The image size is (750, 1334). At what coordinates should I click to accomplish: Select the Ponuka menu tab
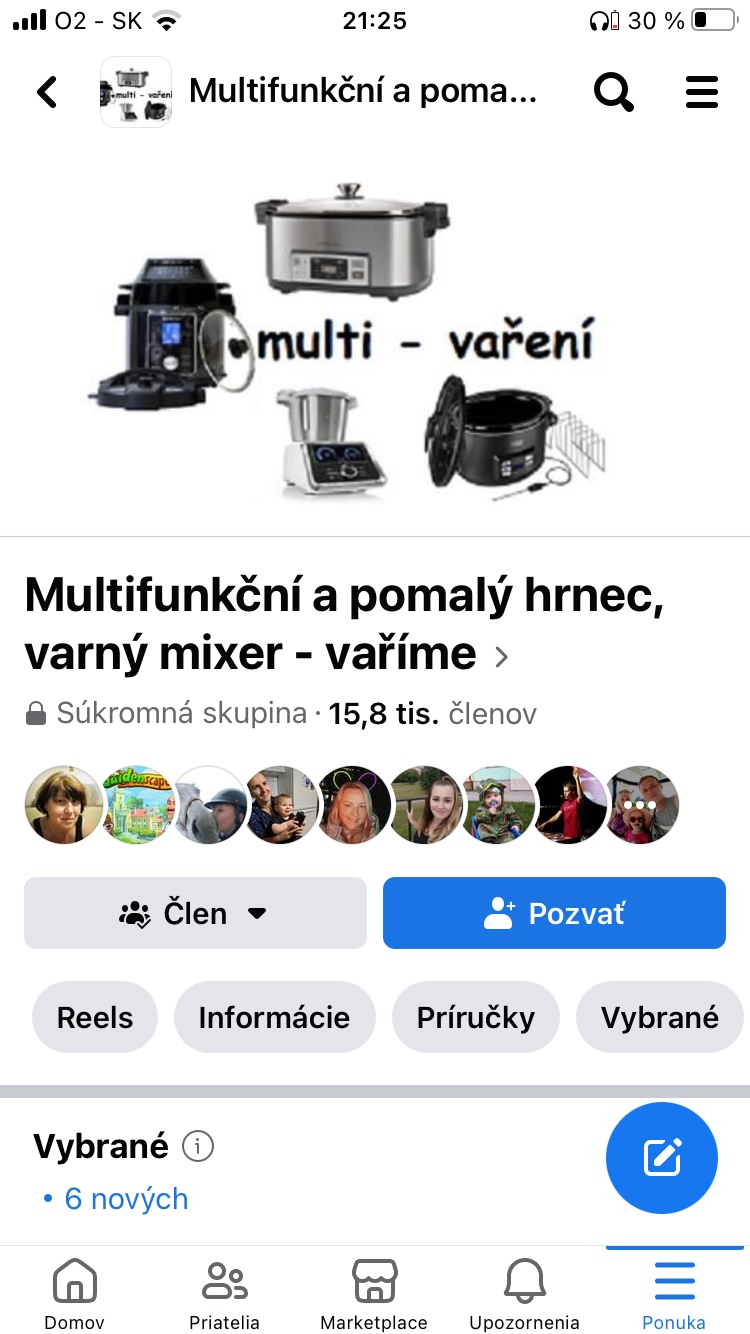674,1294
